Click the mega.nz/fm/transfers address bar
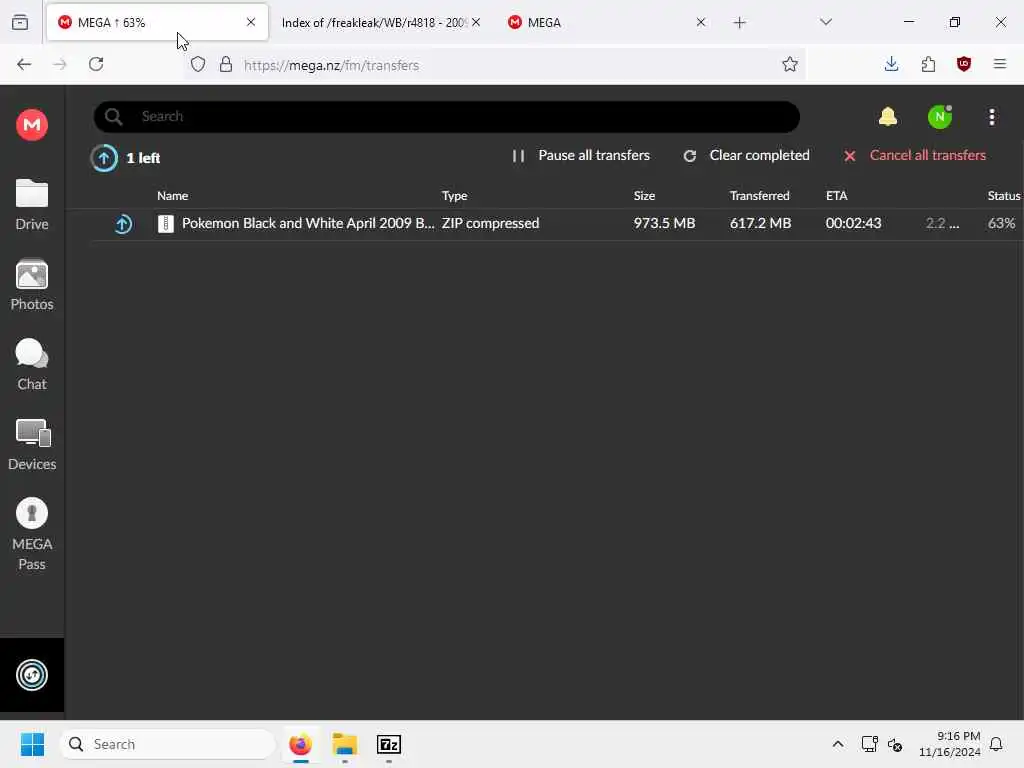The image size is (1024, 768). (496, 65)
